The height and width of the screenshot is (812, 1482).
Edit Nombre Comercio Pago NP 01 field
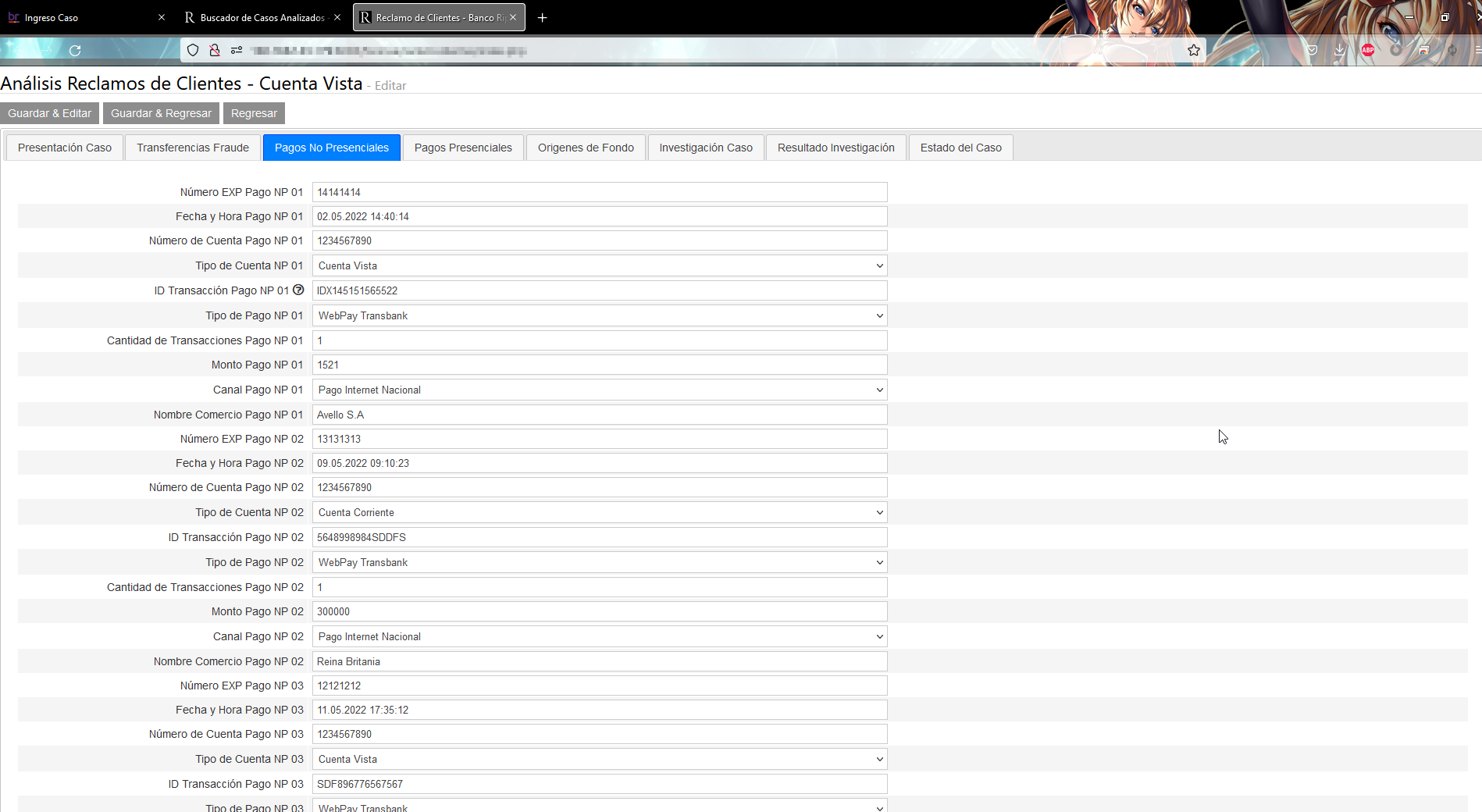[x=600, y=415]
